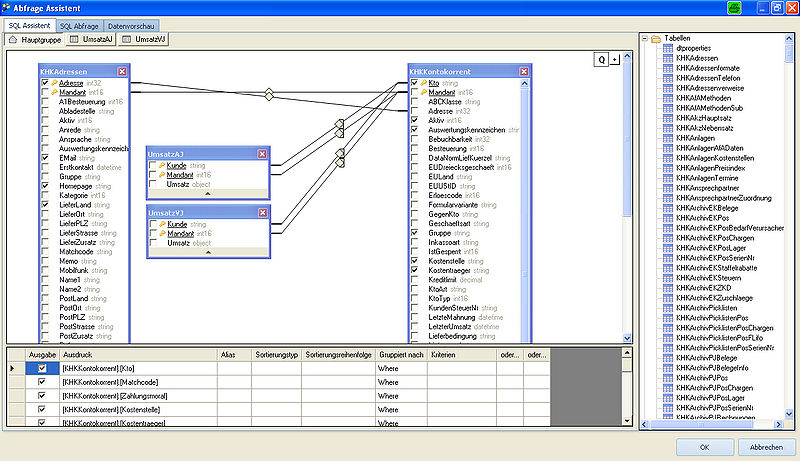The width and height of the screenshot is (800, 461).
Task: Select KHKAkzHauptsatz in table tree
Action: click(x=705, y=118)
